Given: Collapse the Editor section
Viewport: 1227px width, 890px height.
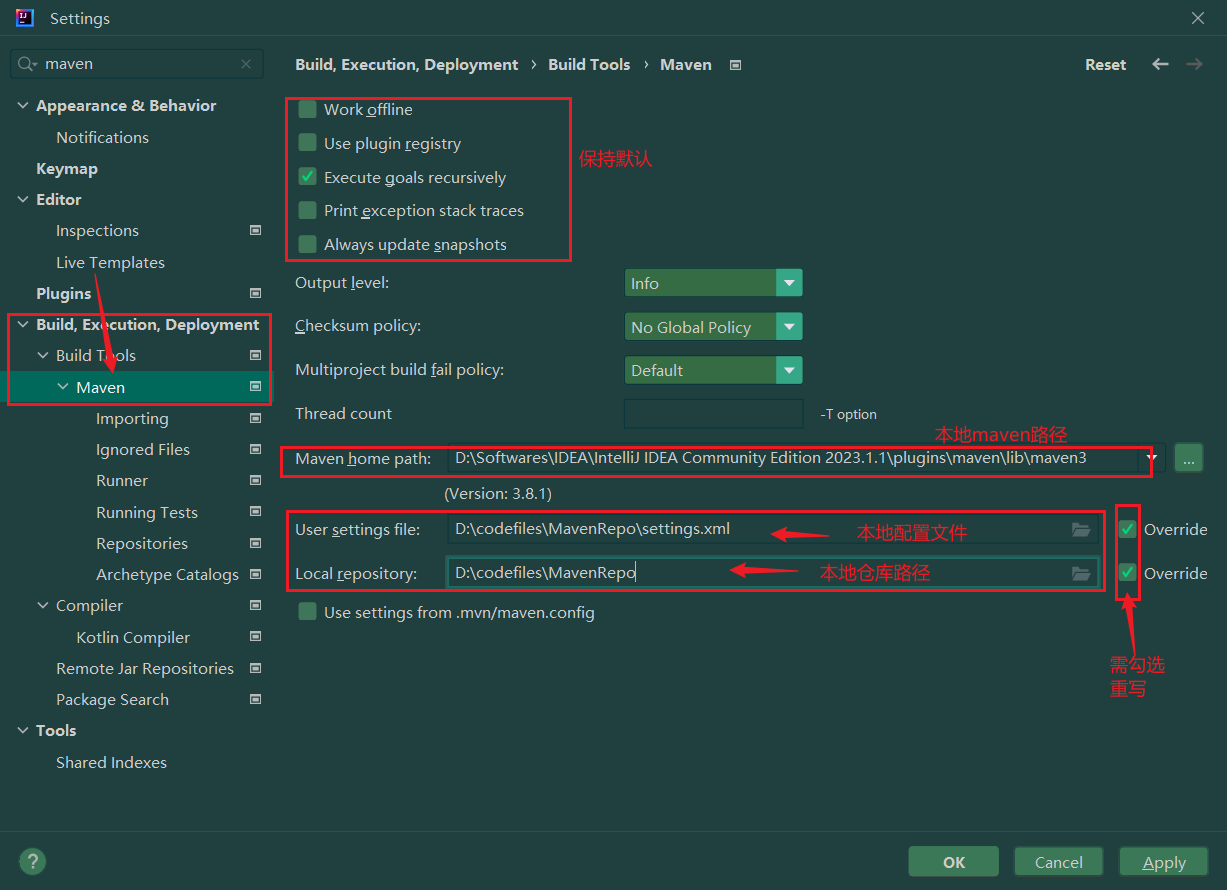Looking at the screenshot, I should click(23, 199).
